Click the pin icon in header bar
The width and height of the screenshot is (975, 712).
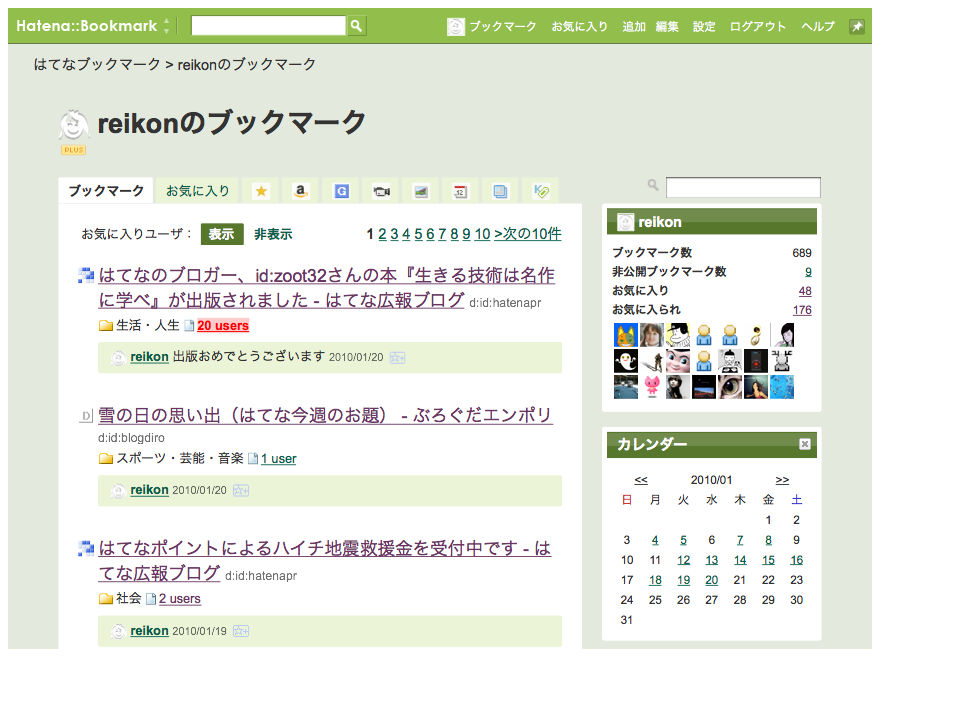[x=857, y=26]
